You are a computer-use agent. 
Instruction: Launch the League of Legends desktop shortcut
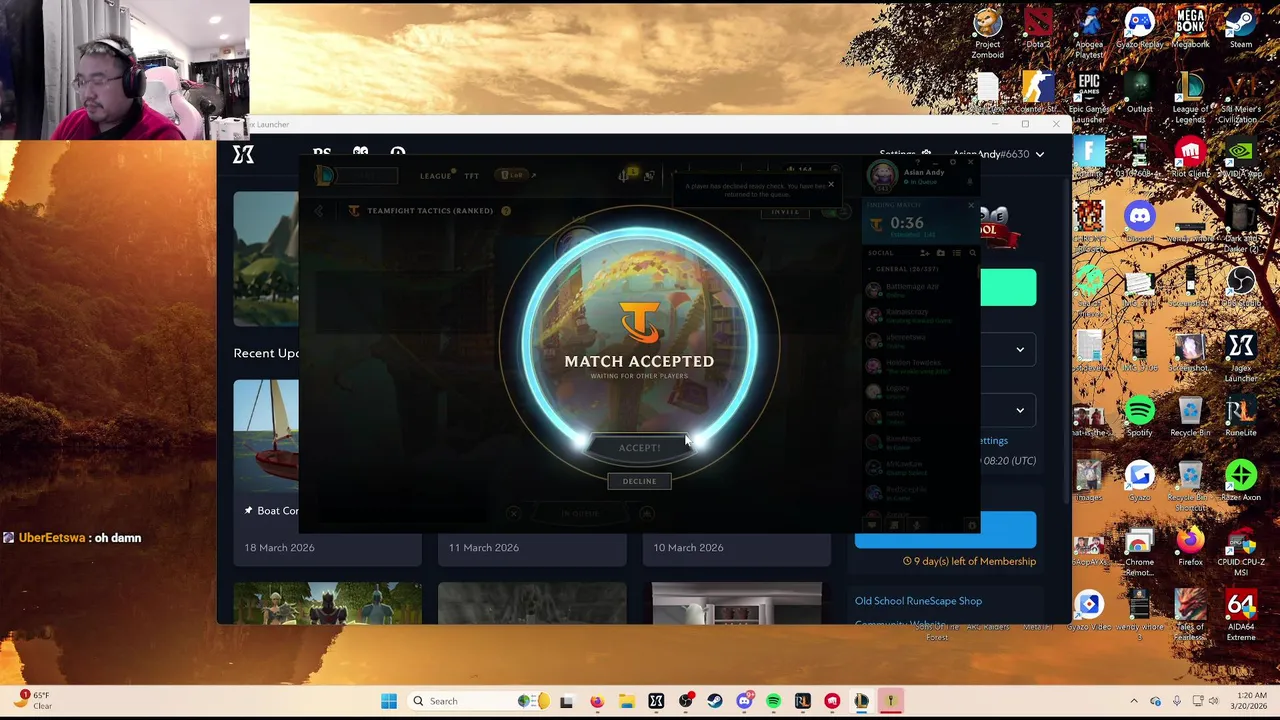point(1190,97)
